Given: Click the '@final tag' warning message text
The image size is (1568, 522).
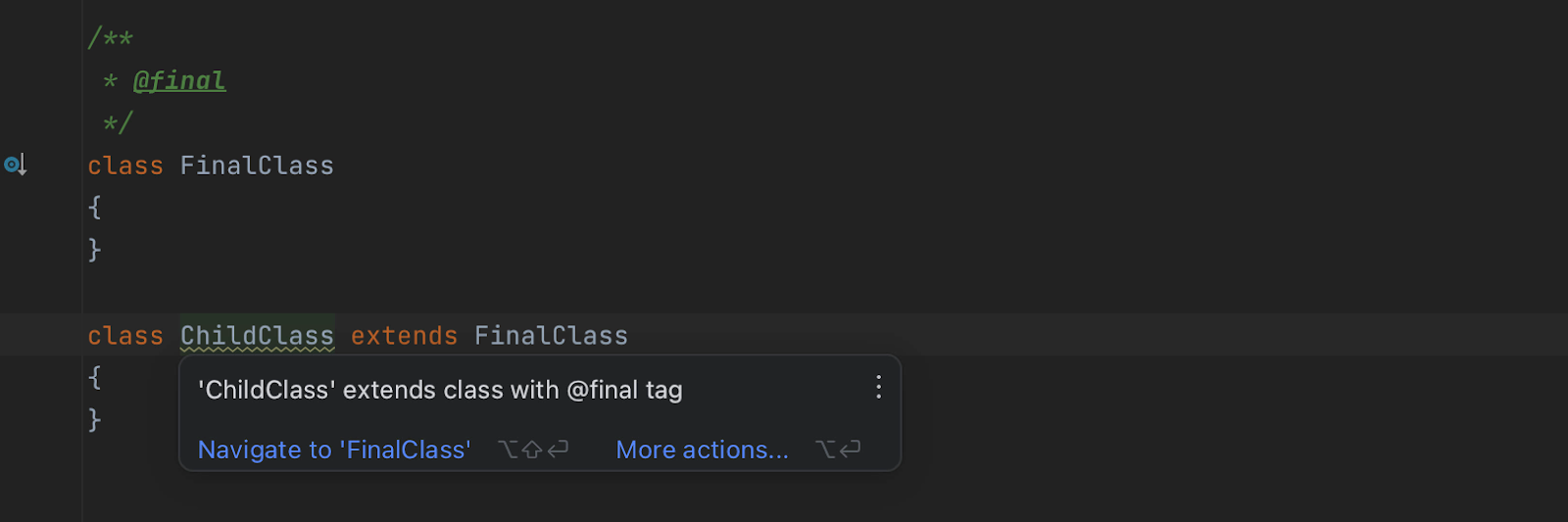Looking at the screenshot, I should [440, 390].
